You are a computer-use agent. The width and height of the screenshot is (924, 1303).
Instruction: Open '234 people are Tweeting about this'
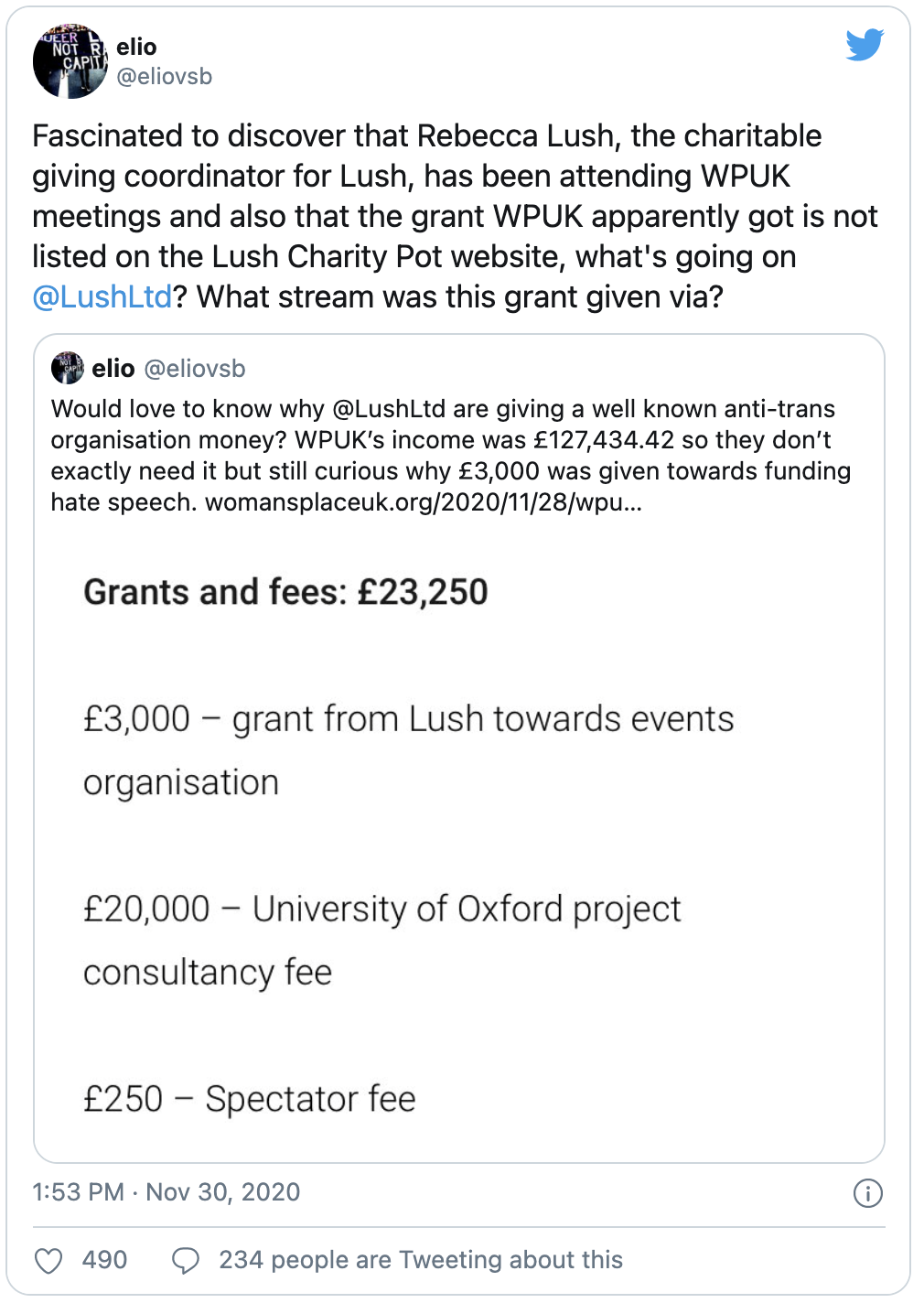421,1260
